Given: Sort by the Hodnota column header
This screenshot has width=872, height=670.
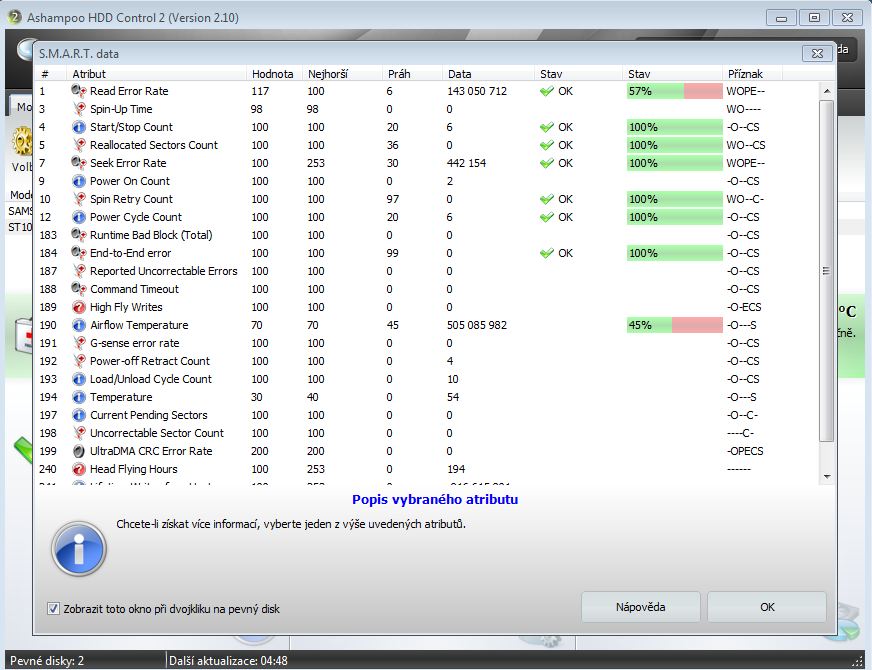Looking at the screenshot, I should pyautogui.click(x=275, y=74).
